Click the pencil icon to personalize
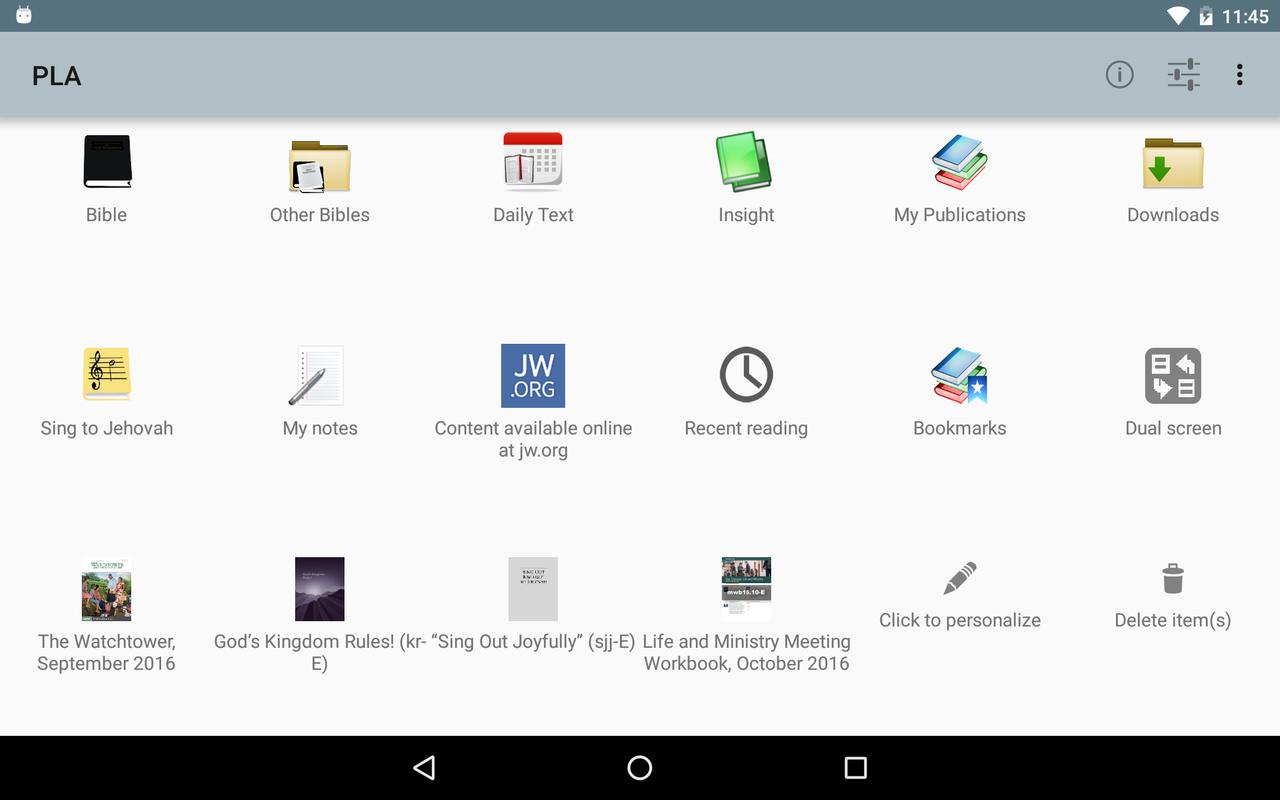1280x800 pixels. [x=960, y=578]
